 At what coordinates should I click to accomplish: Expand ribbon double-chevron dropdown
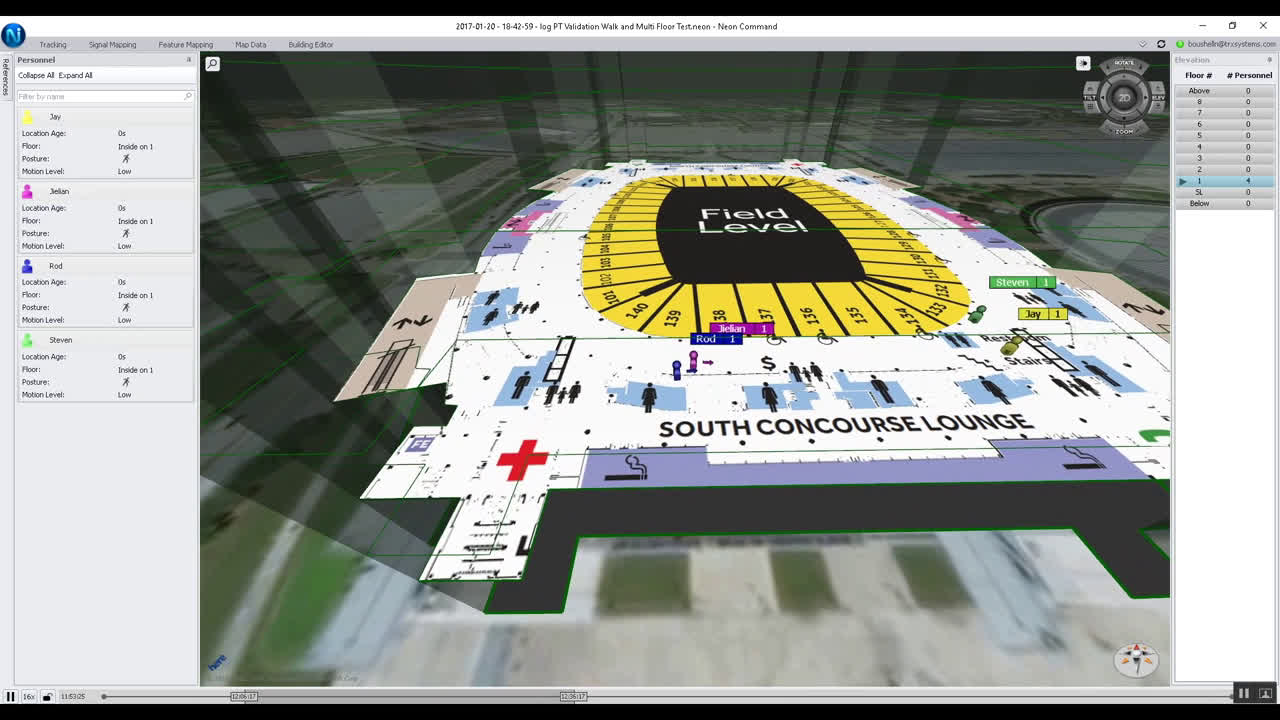tap(1143, 44)
